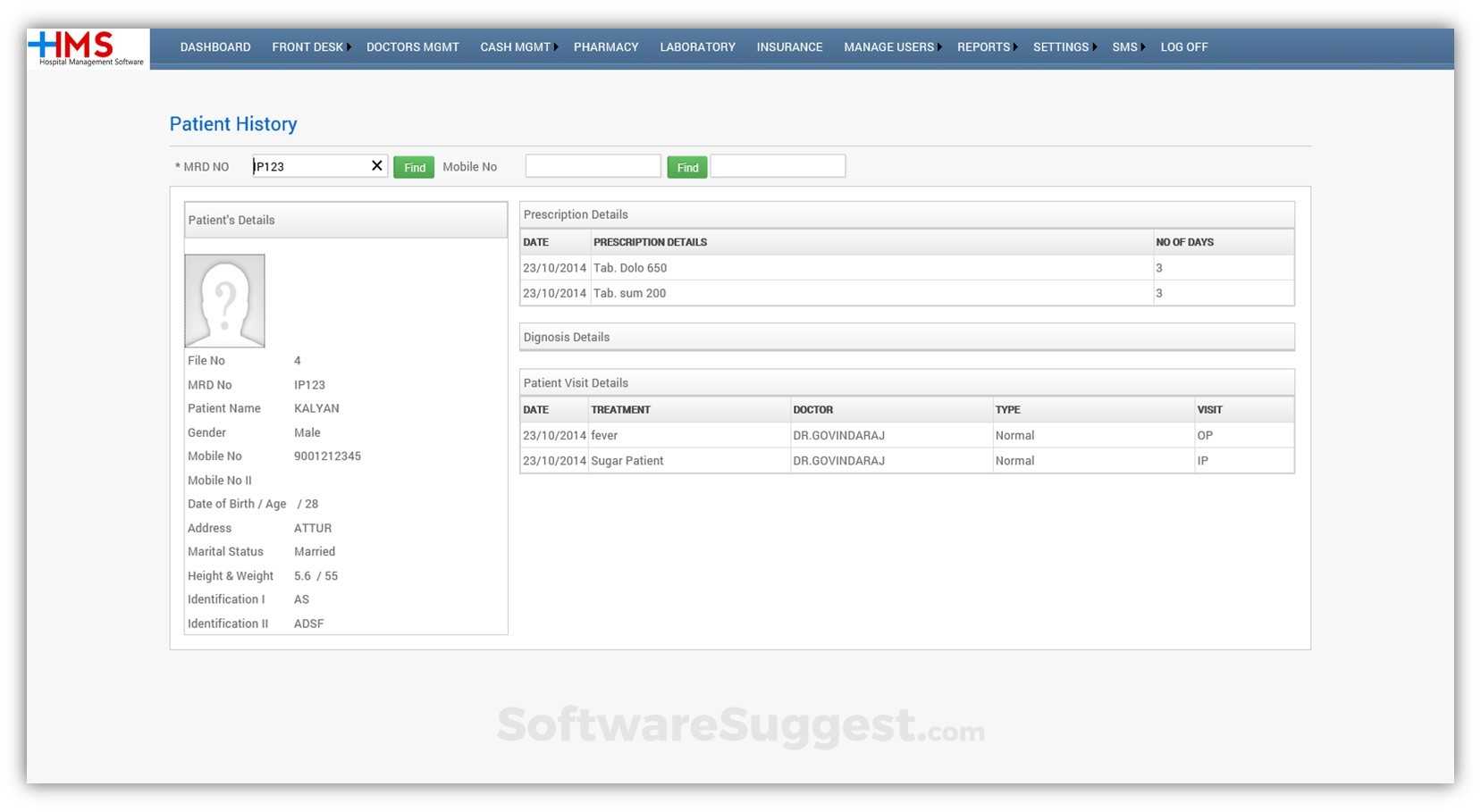The image size is (1481, 812).
Task: Open the PHARMACY section
Action: (x=606, y=46)
